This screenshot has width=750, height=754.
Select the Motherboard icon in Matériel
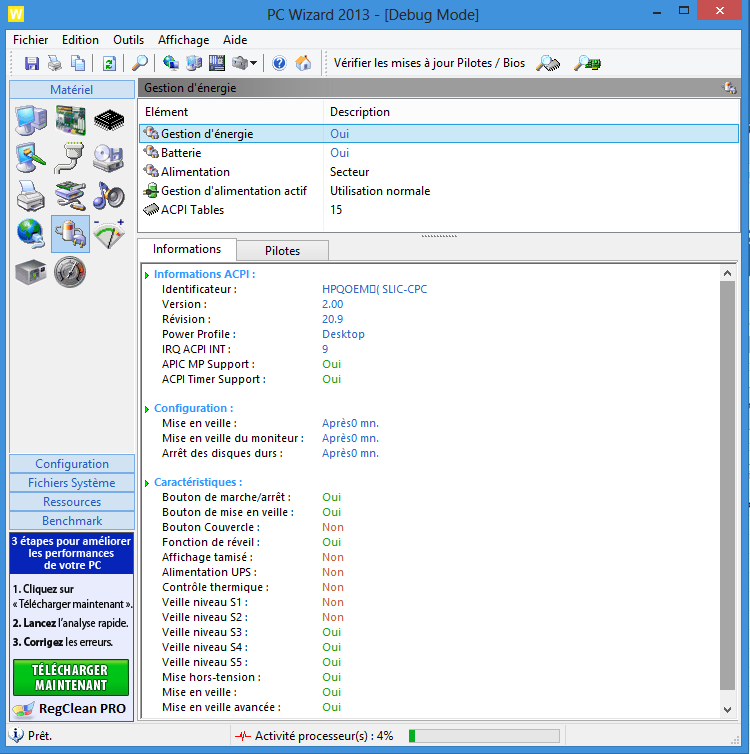coord(70,120)
